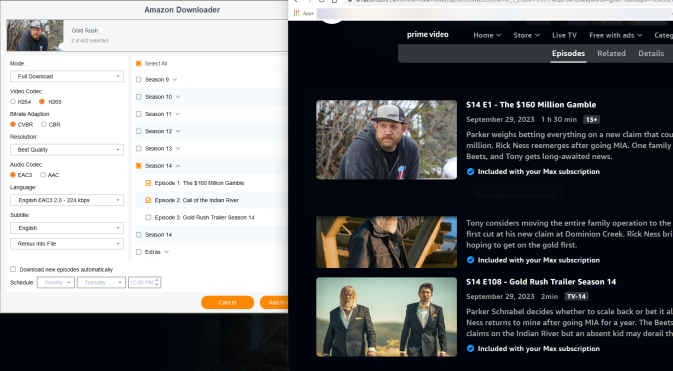Image resolution: width=673 pixels, height=371 pixels.
Task: Check Episode 3: Gold Rush Trailer Season 14
Action: coord(149,218)
